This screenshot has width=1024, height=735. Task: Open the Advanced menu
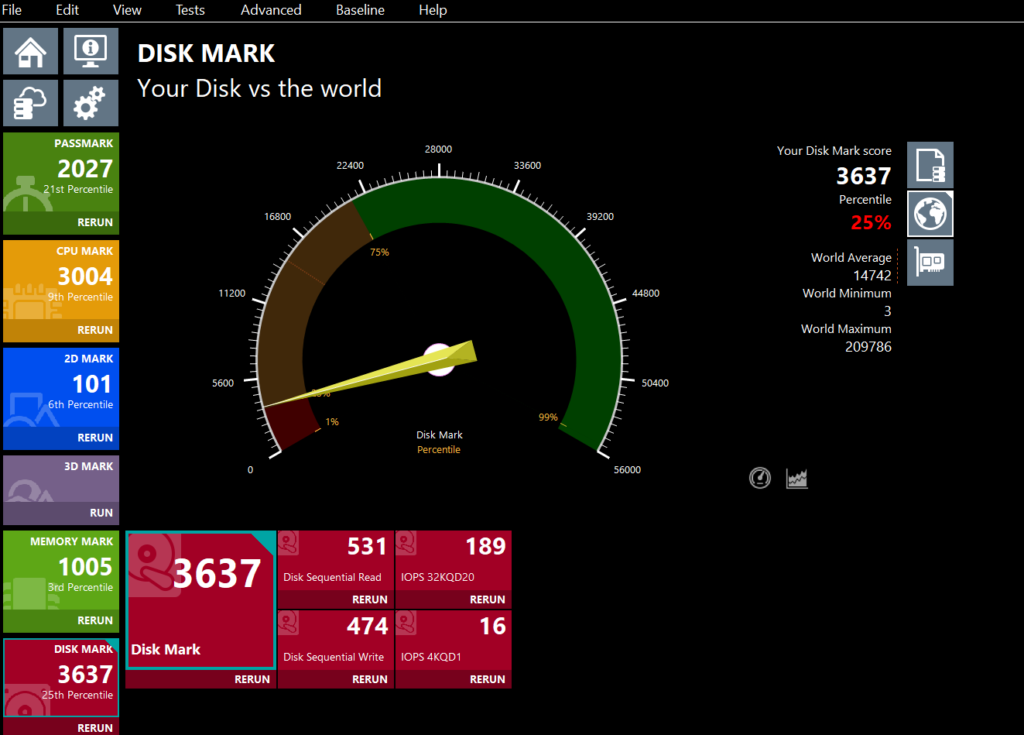[x=271, y=10]
